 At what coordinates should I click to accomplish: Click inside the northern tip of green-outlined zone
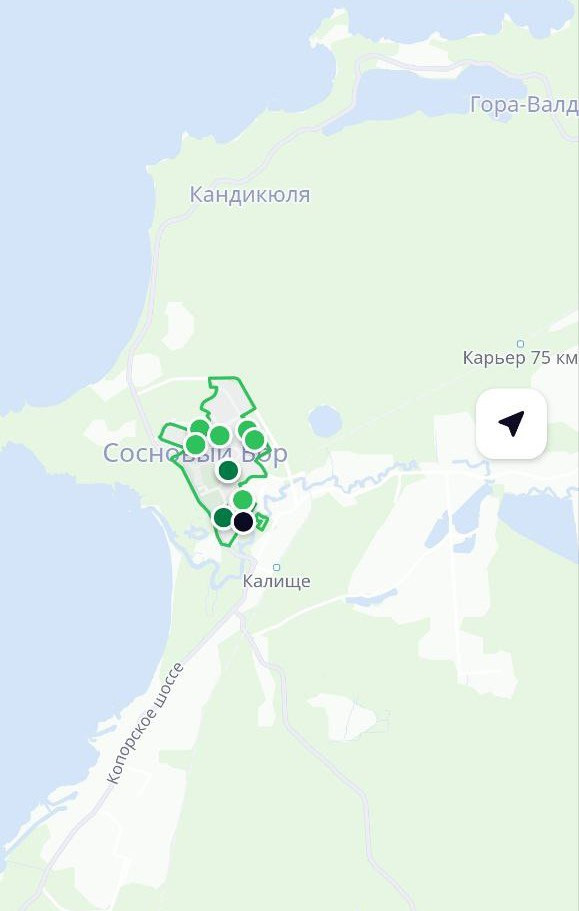[x=226, y=388]
